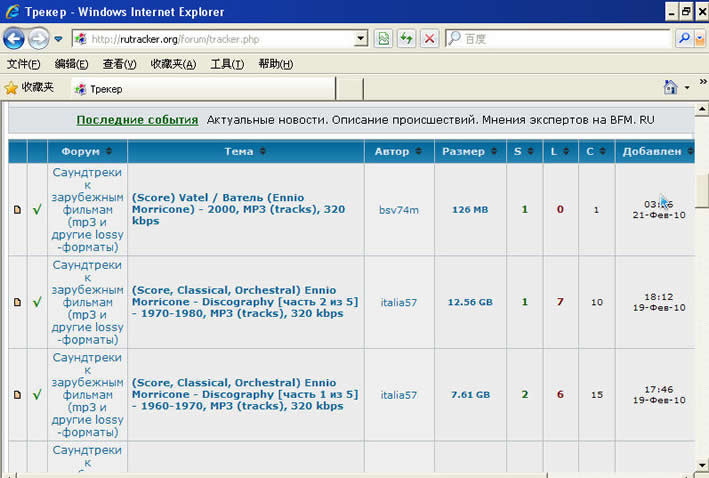Open forum link in Discography часть 1 row

(87, 395)
